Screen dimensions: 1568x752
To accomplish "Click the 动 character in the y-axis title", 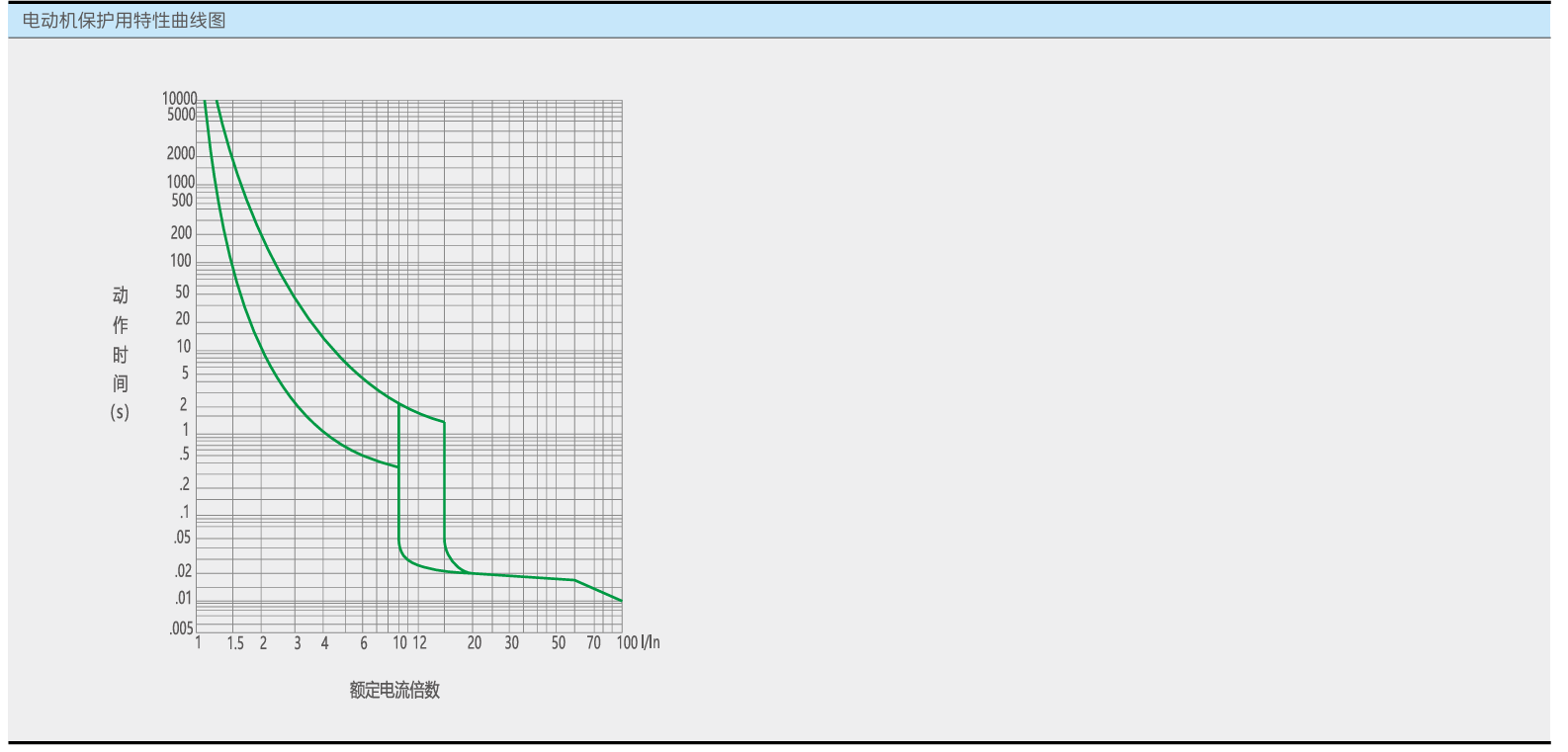I will (120, 294).
